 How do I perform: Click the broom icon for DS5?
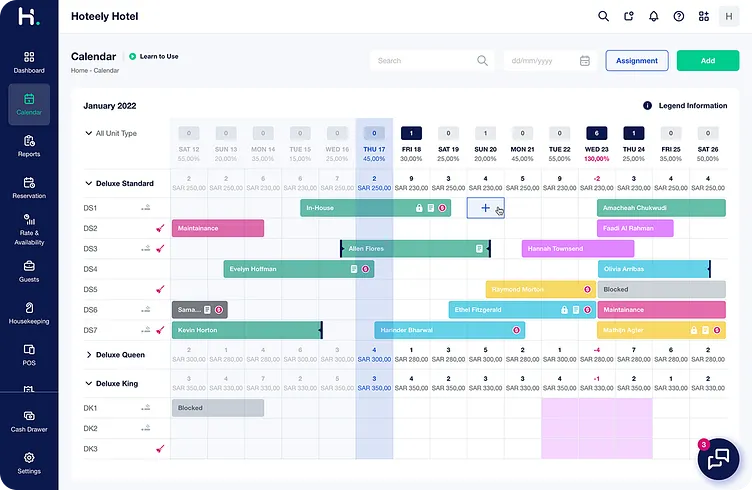click(160, 289)
